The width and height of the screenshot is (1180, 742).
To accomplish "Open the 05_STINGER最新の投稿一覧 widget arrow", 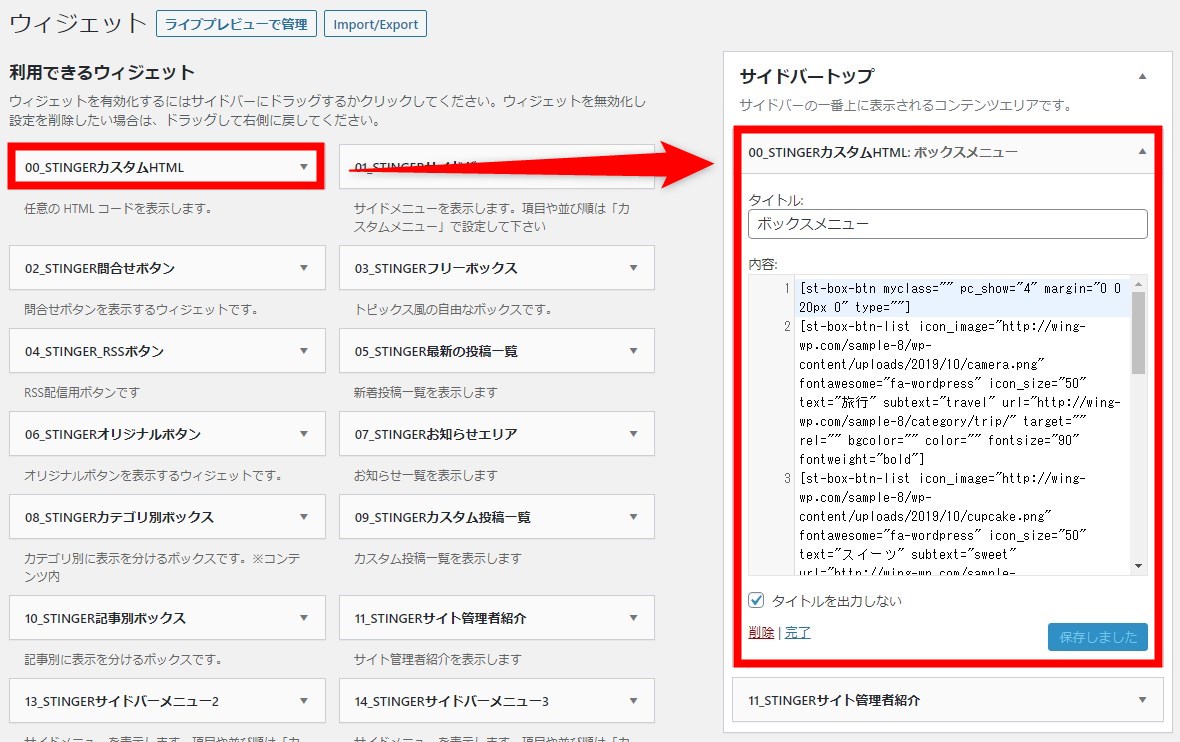I will click(x=633, y=351).
